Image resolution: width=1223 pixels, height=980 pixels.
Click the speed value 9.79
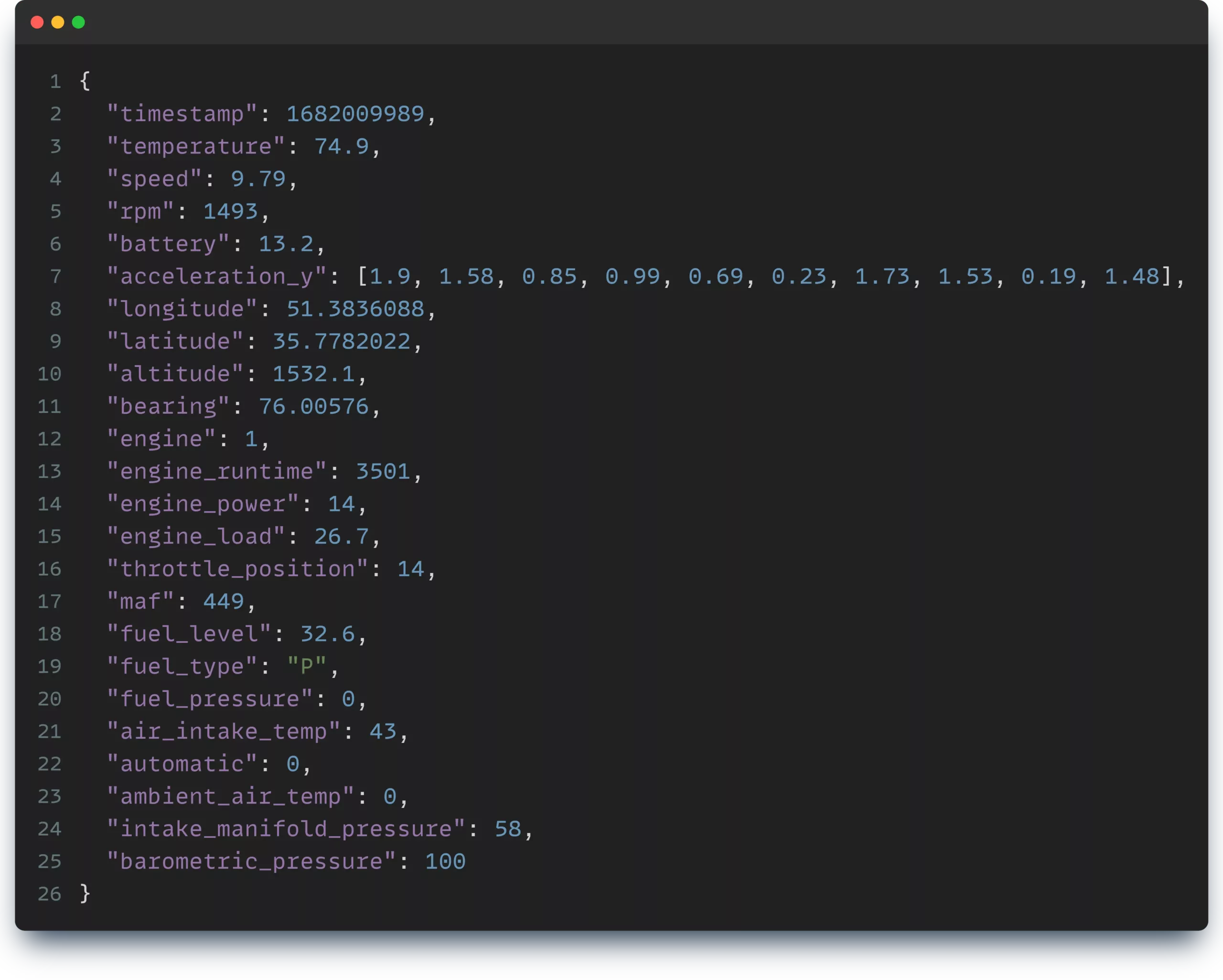[258, 179]
